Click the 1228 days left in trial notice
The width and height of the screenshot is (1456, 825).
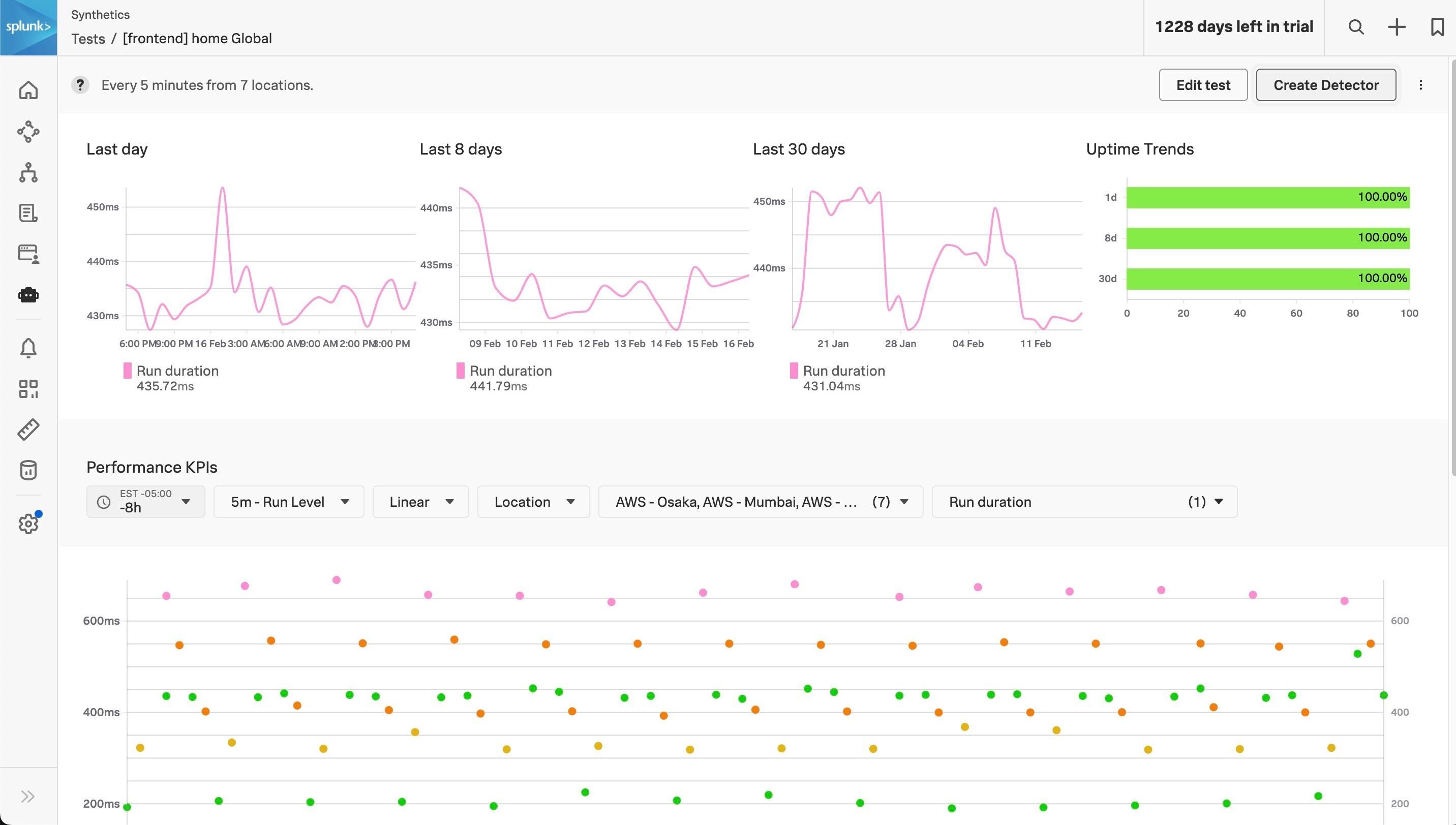coord(1234,26)
